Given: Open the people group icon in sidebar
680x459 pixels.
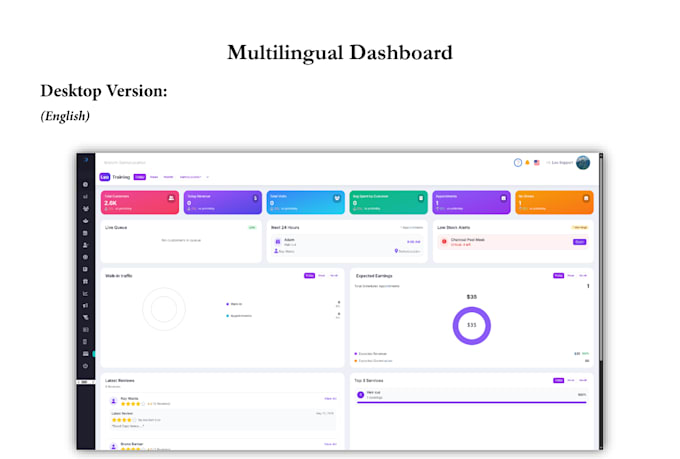Looking at the screenshot, I should [85, 209].
